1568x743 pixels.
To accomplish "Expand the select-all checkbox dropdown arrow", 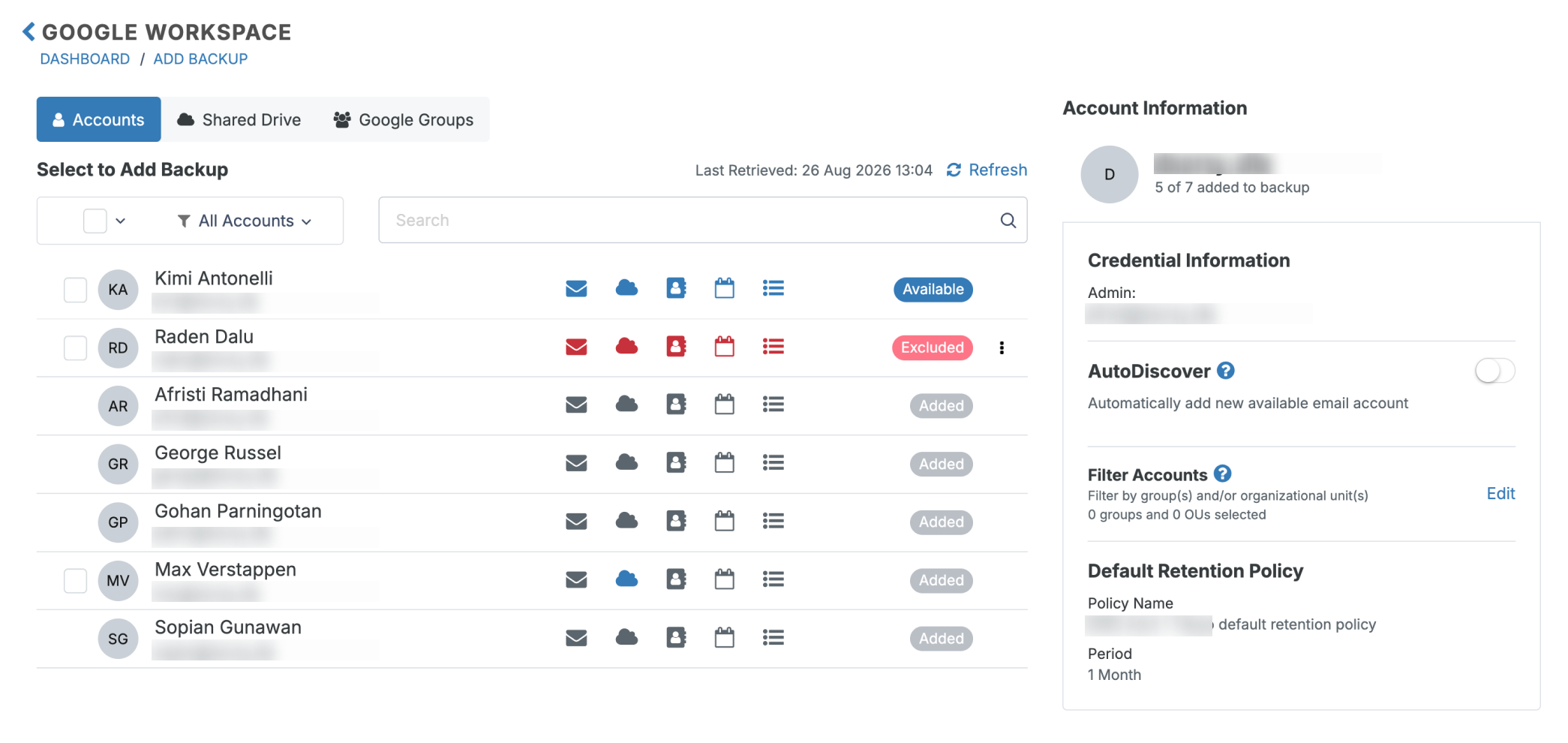I will click(121, 221).
